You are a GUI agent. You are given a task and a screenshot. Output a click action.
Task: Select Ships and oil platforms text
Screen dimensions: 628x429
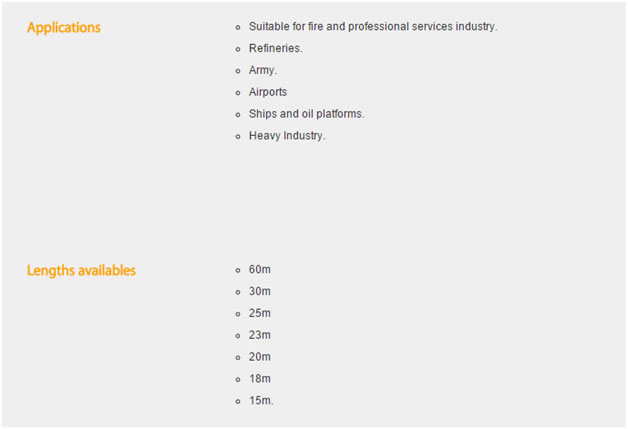[x=306, y=114]
